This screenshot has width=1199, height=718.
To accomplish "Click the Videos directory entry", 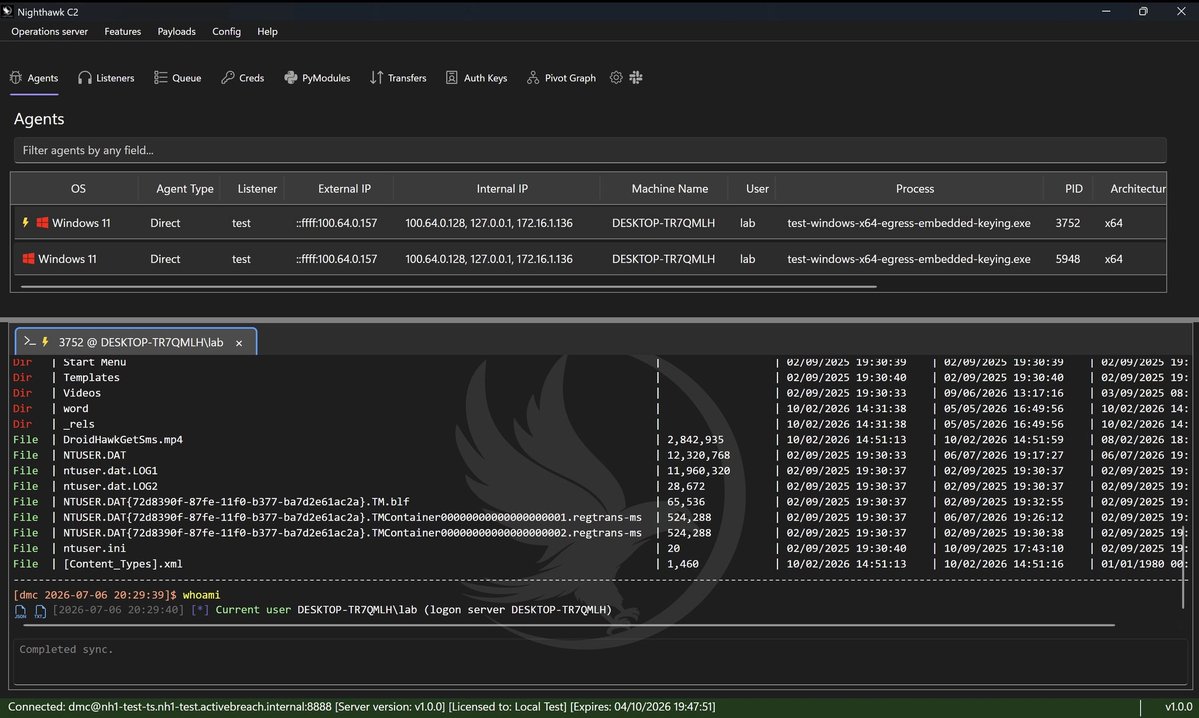I will 82,393.
